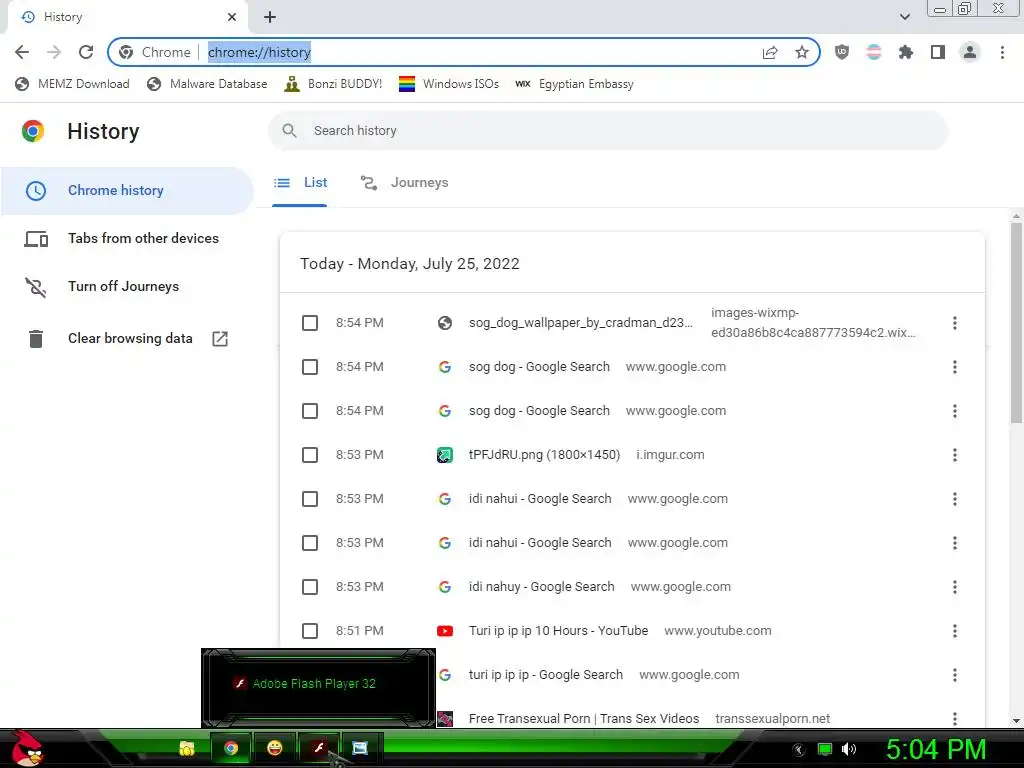Open idi nahuy - Google Search link
Image resolution: width=1024 pixels, height=768 pixels.
541,587
